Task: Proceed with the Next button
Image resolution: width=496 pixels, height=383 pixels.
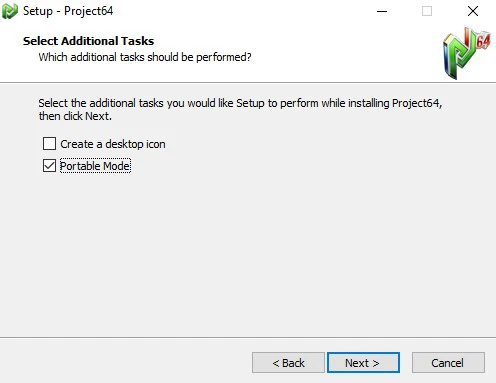Action: tap(363, 362)
